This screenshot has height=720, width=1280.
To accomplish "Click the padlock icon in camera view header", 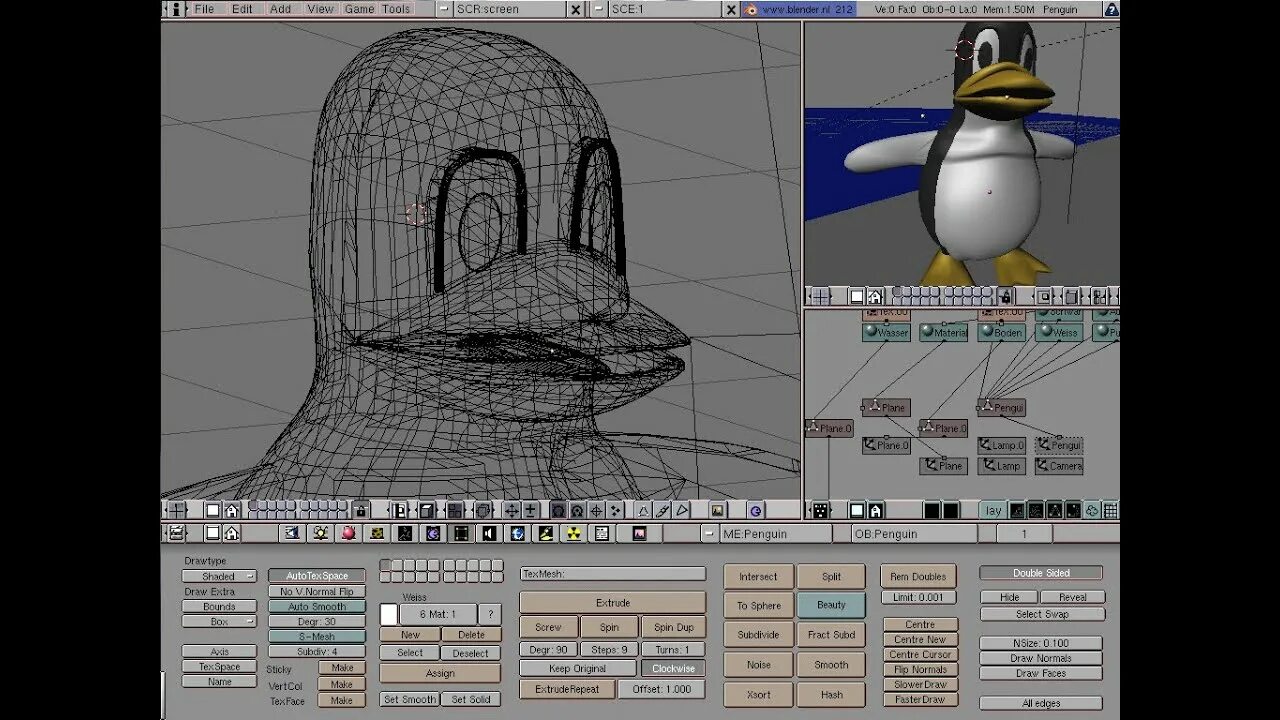I will click(x=1006, y=295).
